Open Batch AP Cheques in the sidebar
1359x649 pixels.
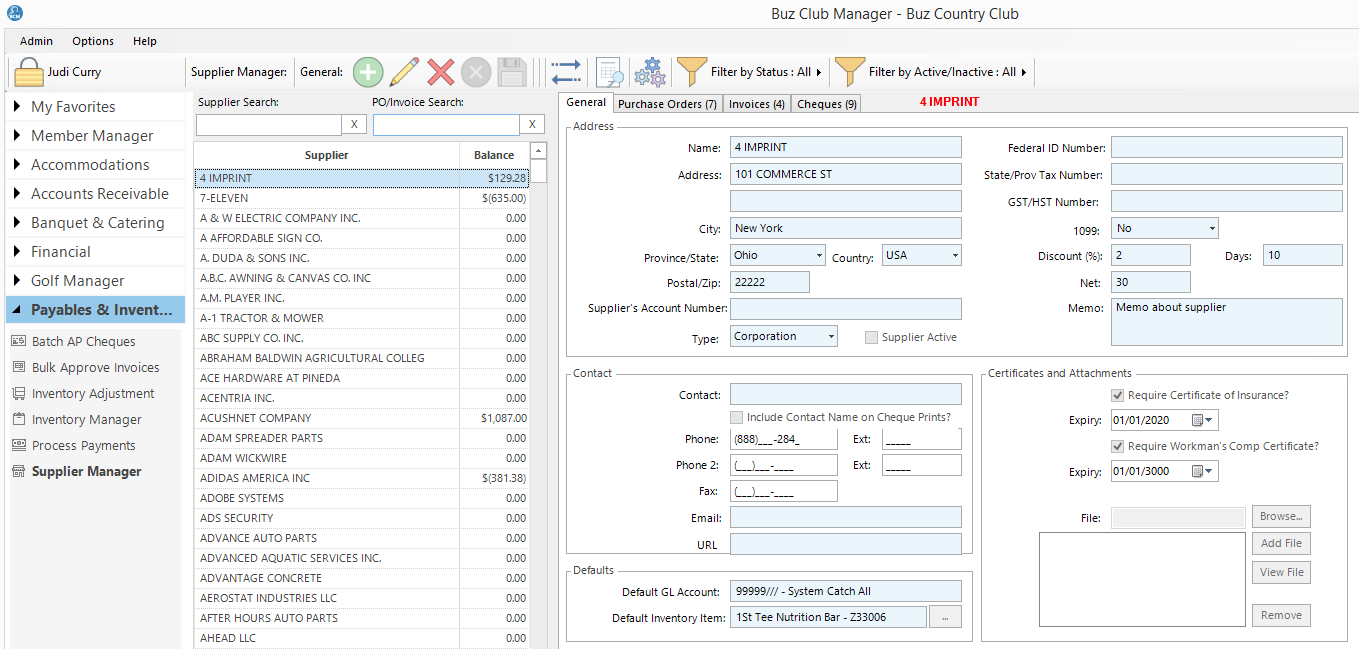[x=83, y=342]
